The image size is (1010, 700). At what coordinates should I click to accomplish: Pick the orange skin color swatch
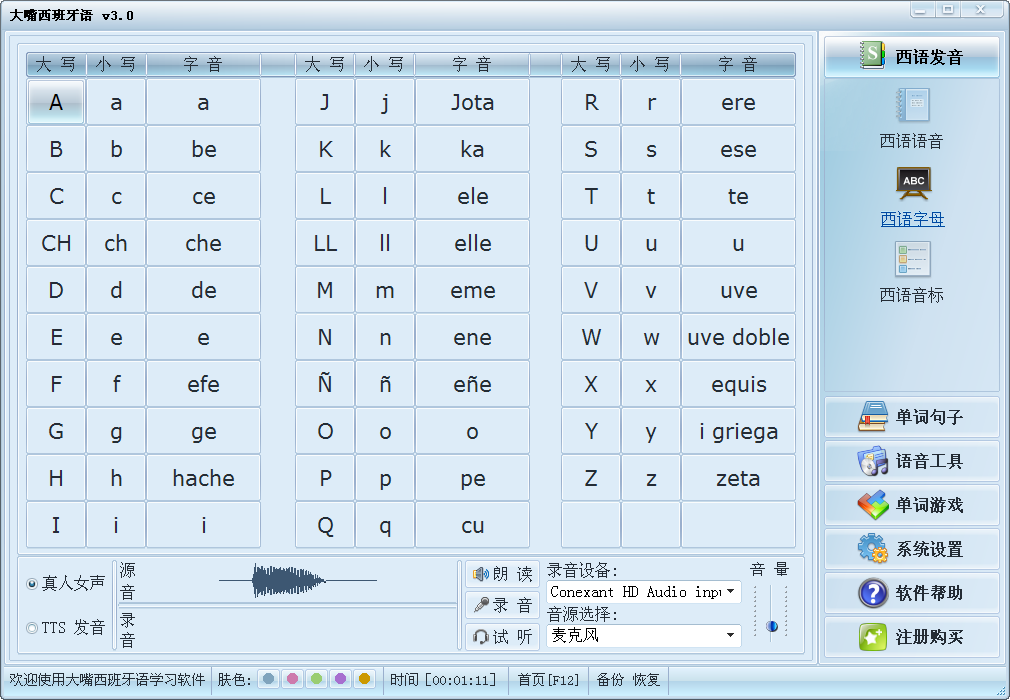point(364,679)
